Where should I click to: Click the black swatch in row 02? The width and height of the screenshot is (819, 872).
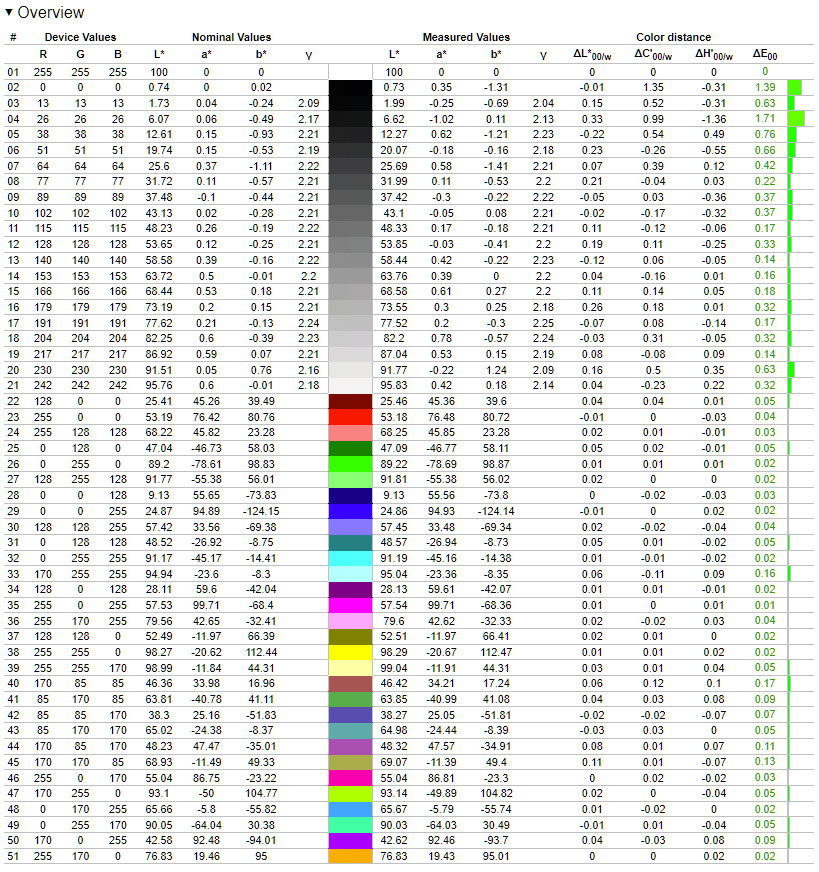tap(350, 88)
